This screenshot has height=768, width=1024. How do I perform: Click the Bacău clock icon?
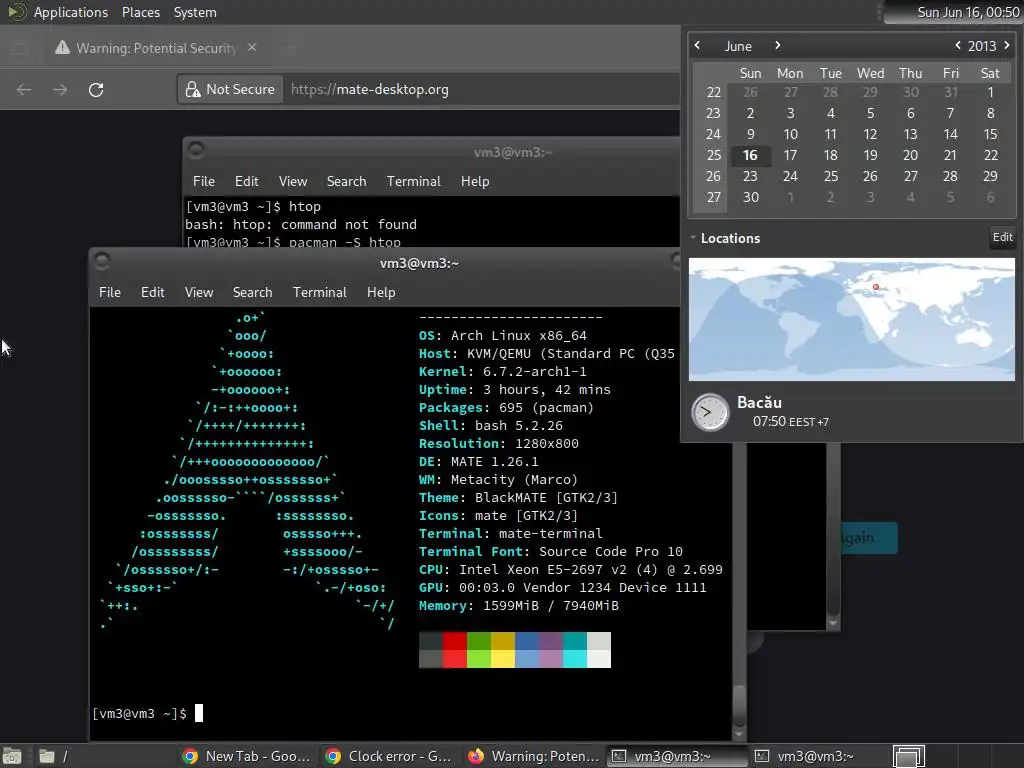click(710, 412)
